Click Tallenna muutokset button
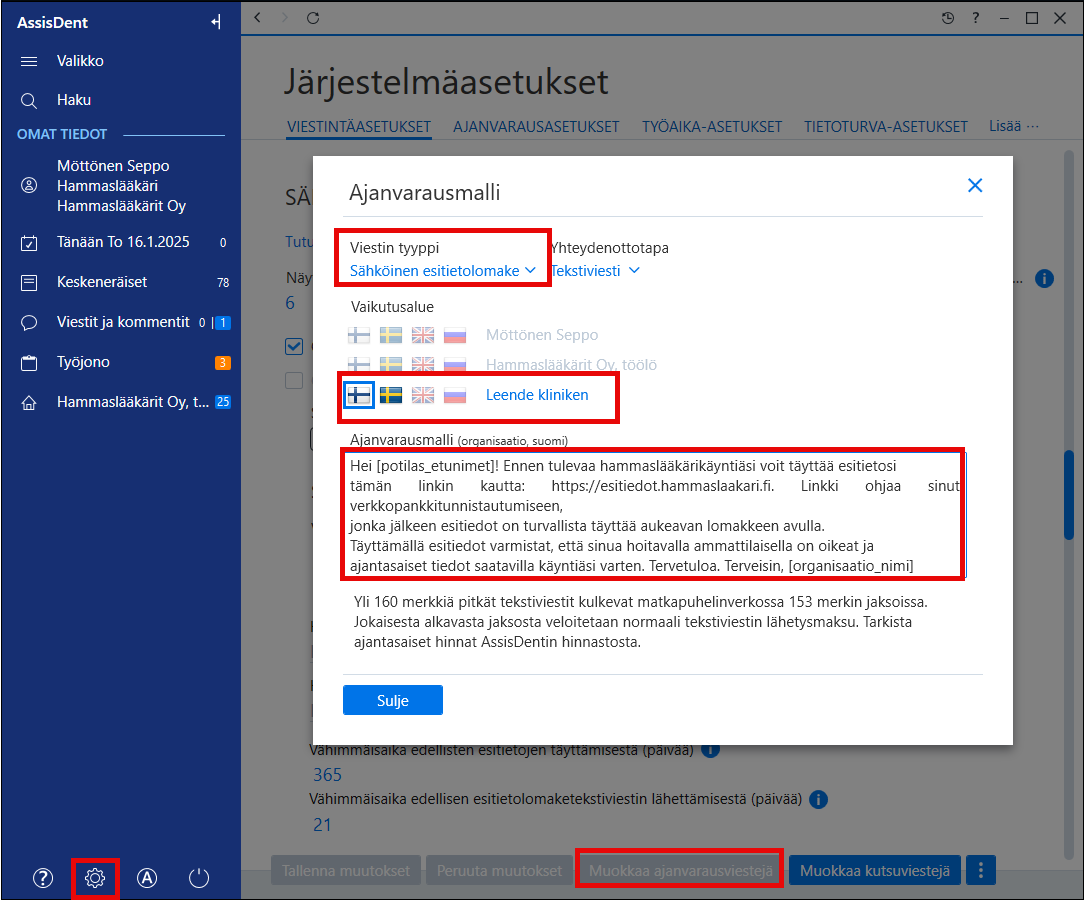1084x900 pixels. pyautogui.click(x=346, y=871)
